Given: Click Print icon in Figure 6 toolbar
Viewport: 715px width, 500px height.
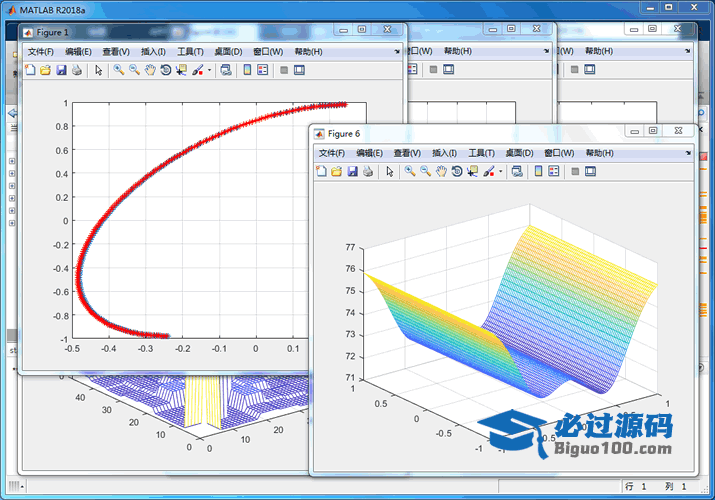Looking at the screenshot, I should [367, 172].
